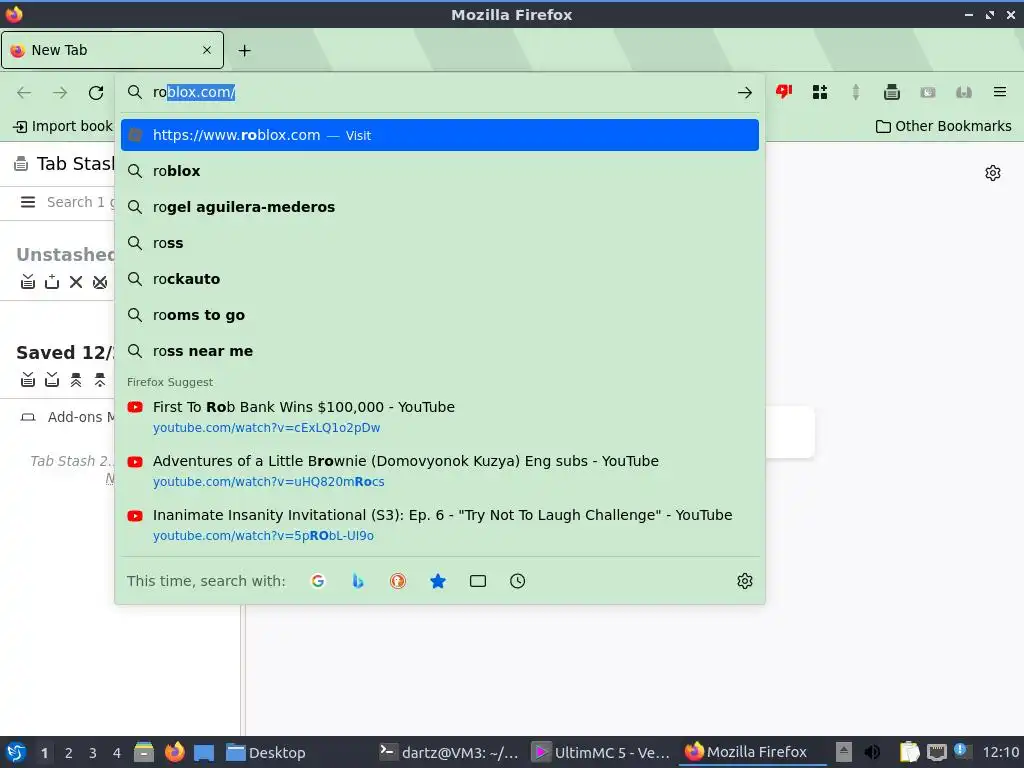Open new tab page settings gear
The height and width of the screenshot is (768, 1024).
click(993, 173)
